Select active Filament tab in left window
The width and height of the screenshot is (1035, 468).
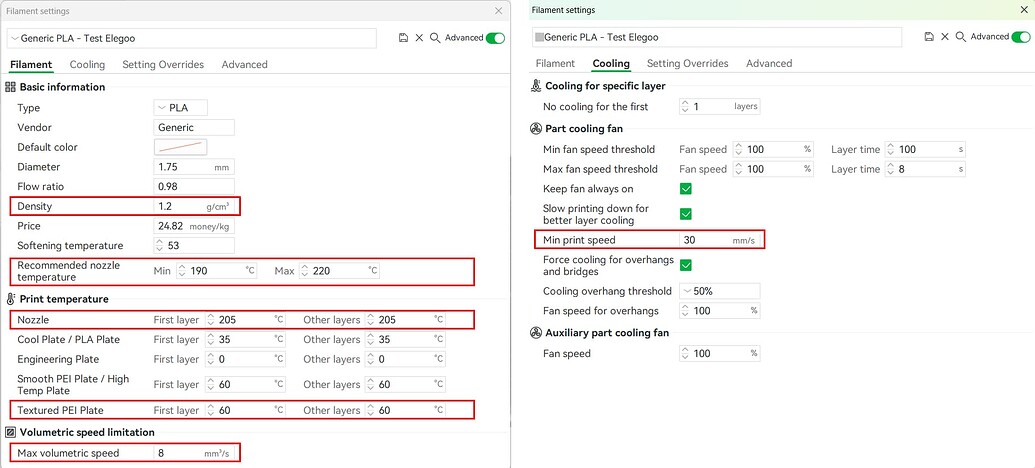pos(31,65)
